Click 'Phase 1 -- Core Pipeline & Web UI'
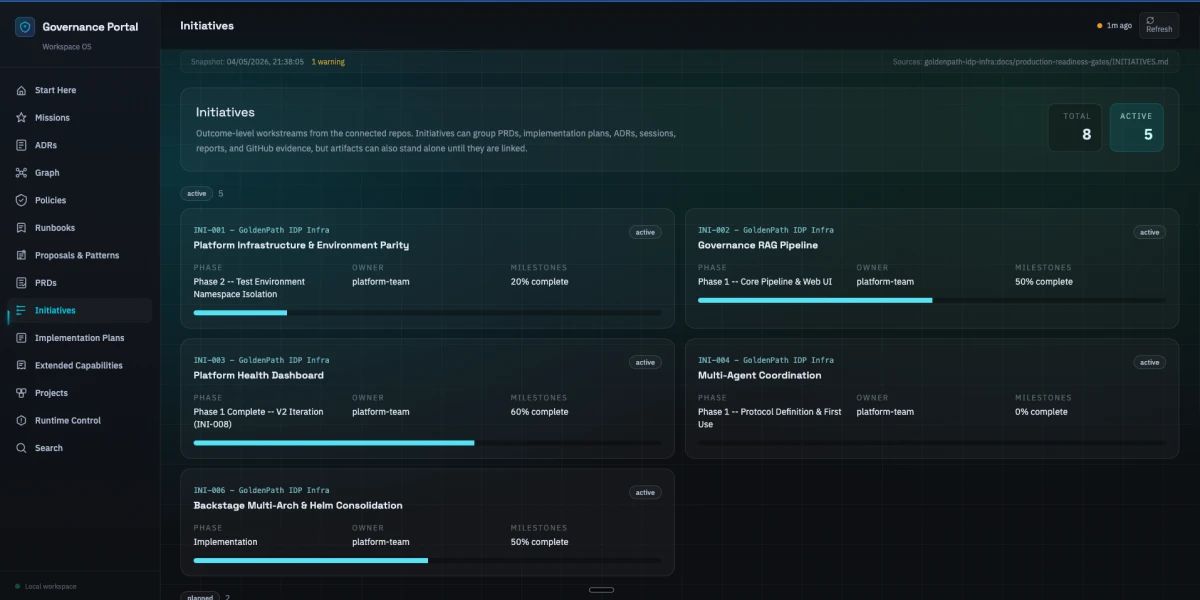The image size is (1200, 600). click(x=765, y=282)
